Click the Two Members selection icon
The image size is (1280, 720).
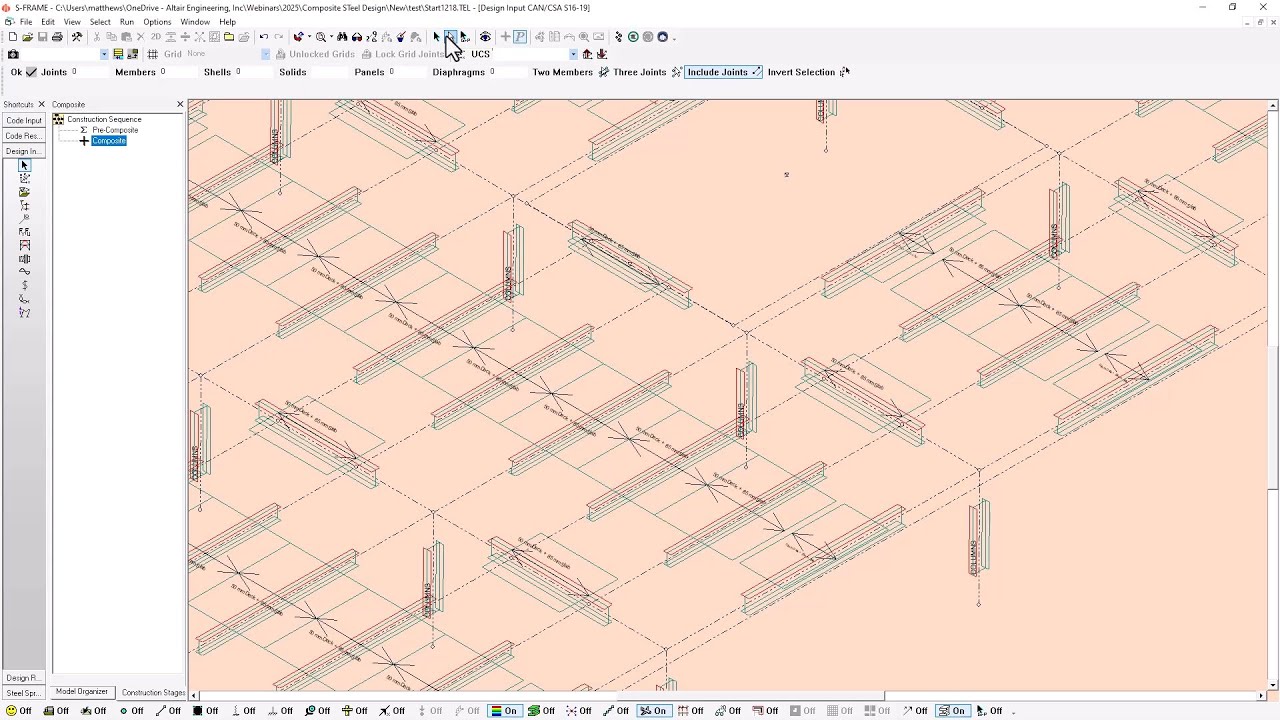[603, 72]
